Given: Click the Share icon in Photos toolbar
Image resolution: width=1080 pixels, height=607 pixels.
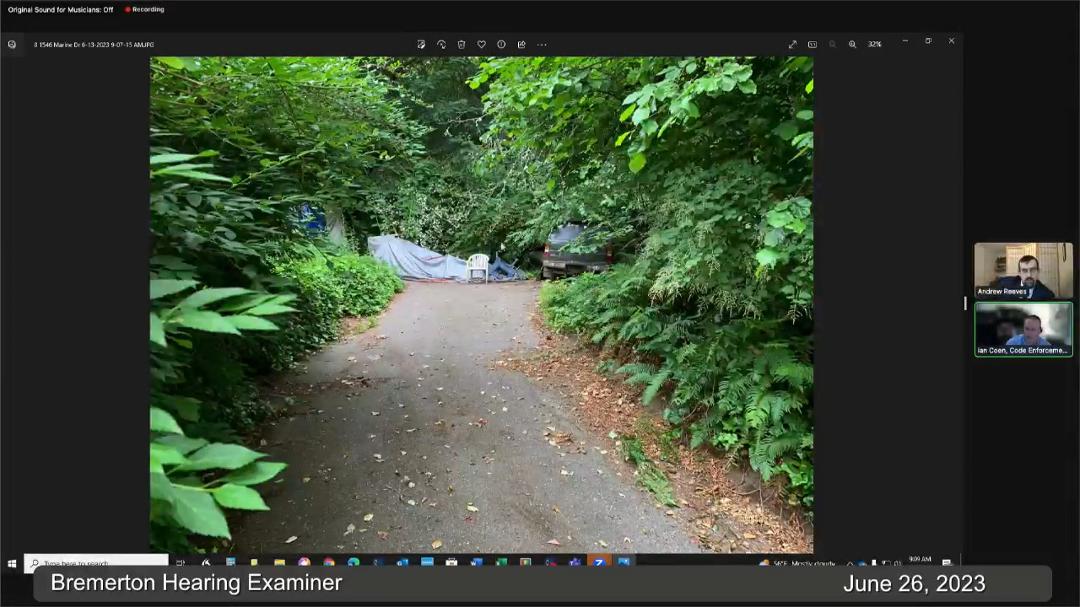Looking at the screenshot, I should coord(521,44).
